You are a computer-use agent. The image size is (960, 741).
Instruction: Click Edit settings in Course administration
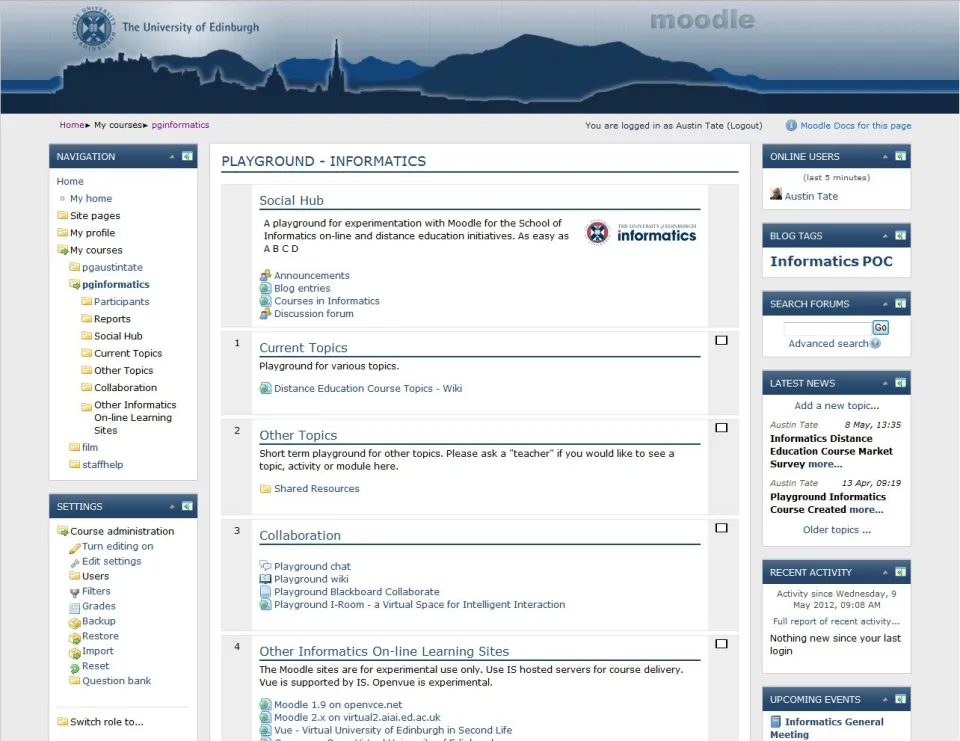point(111,561)
